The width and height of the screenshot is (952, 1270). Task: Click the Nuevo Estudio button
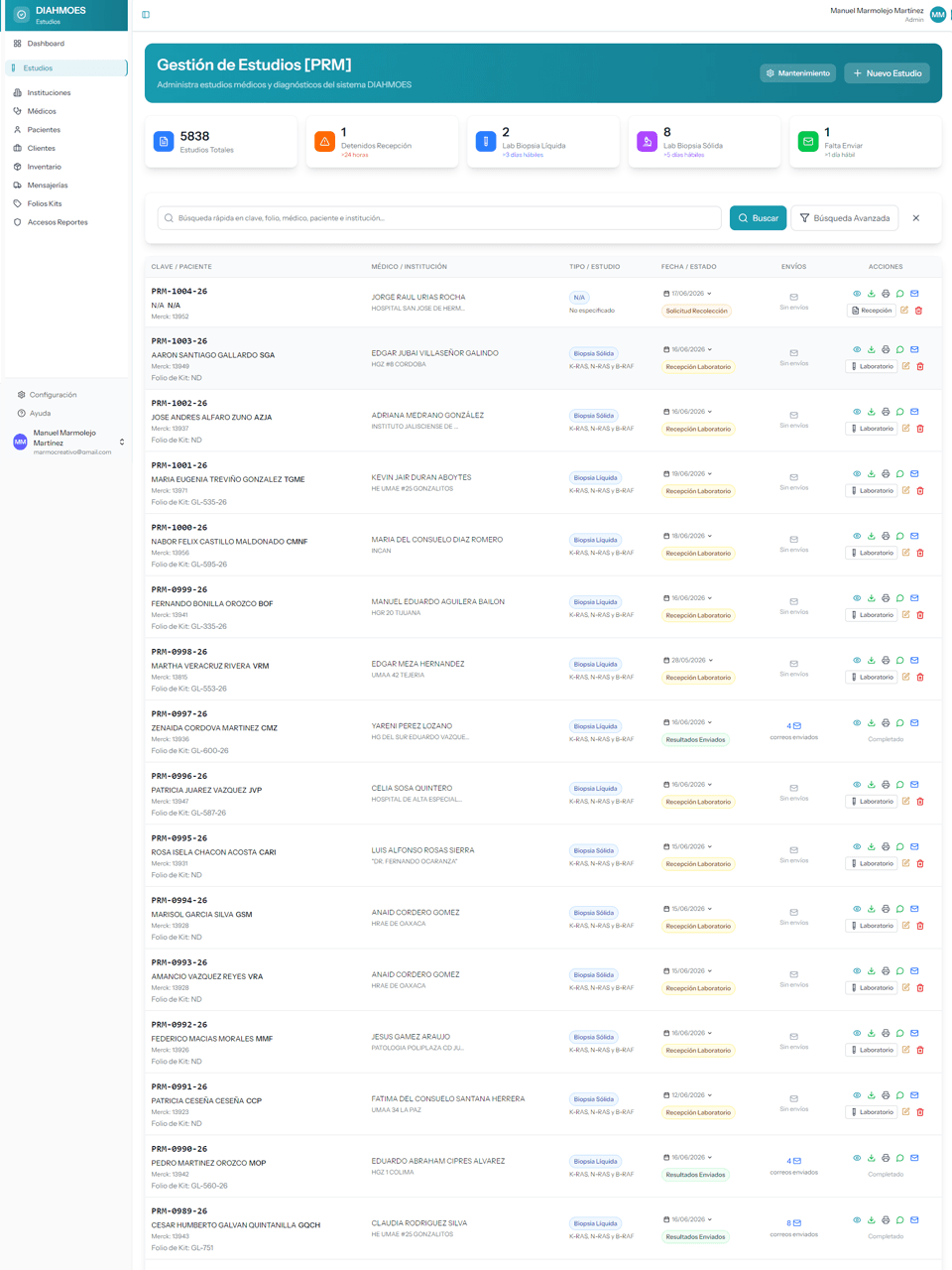click(888, 73)
